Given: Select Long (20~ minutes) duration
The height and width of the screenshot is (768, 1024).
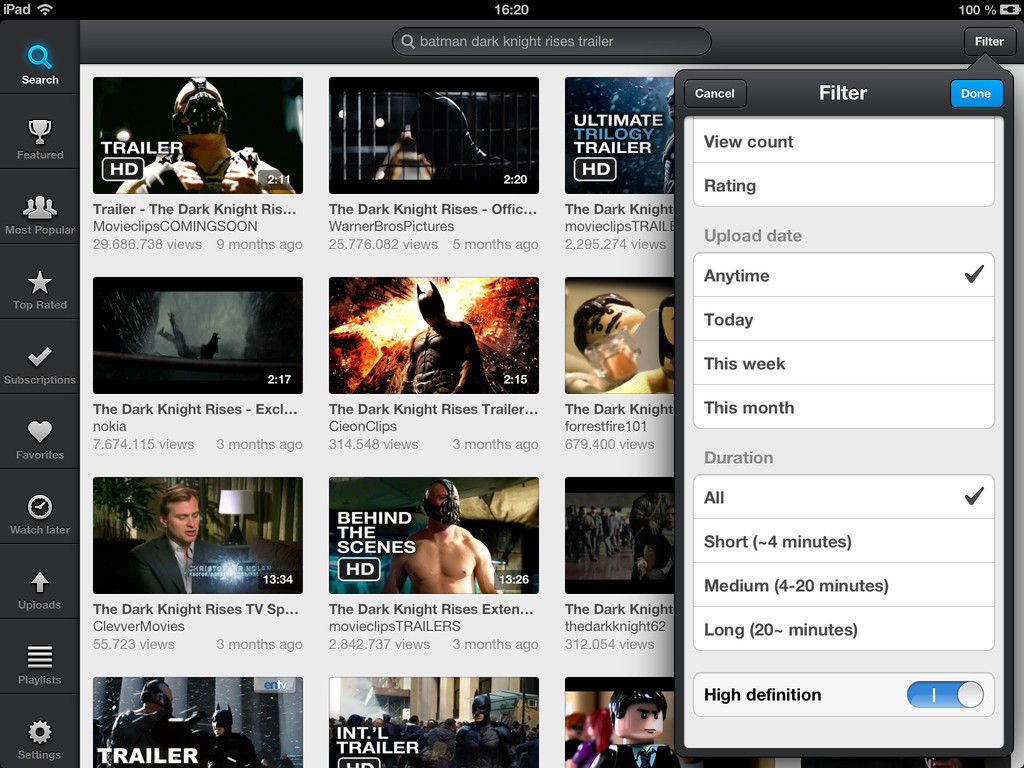Looking at the screenshot, I should 844,629.
